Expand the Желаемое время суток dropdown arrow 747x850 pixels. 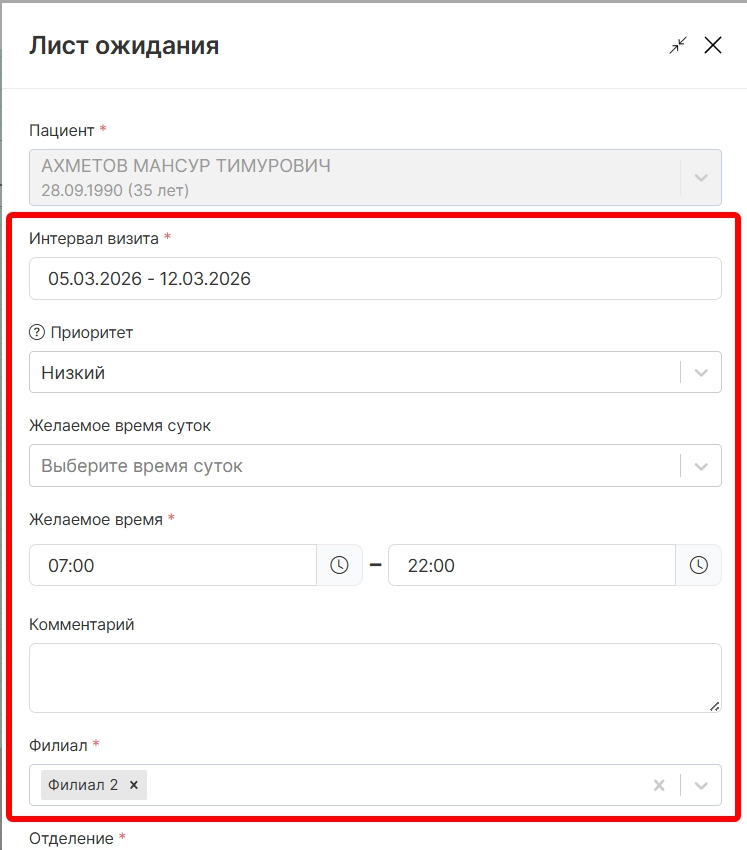point(701,466)
